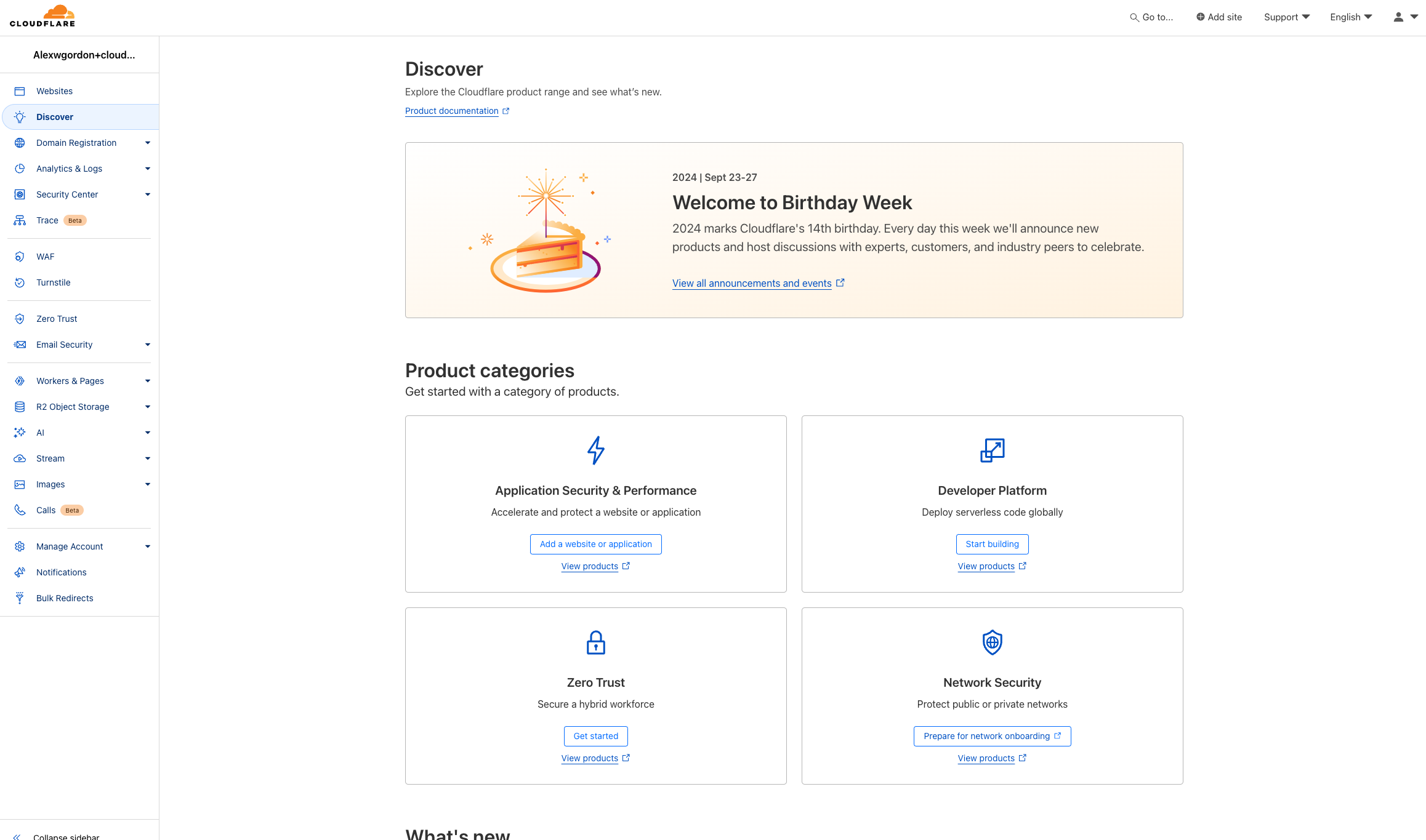
Task: Open the user profile dropdown
Action: click(x=1406, y=17)
